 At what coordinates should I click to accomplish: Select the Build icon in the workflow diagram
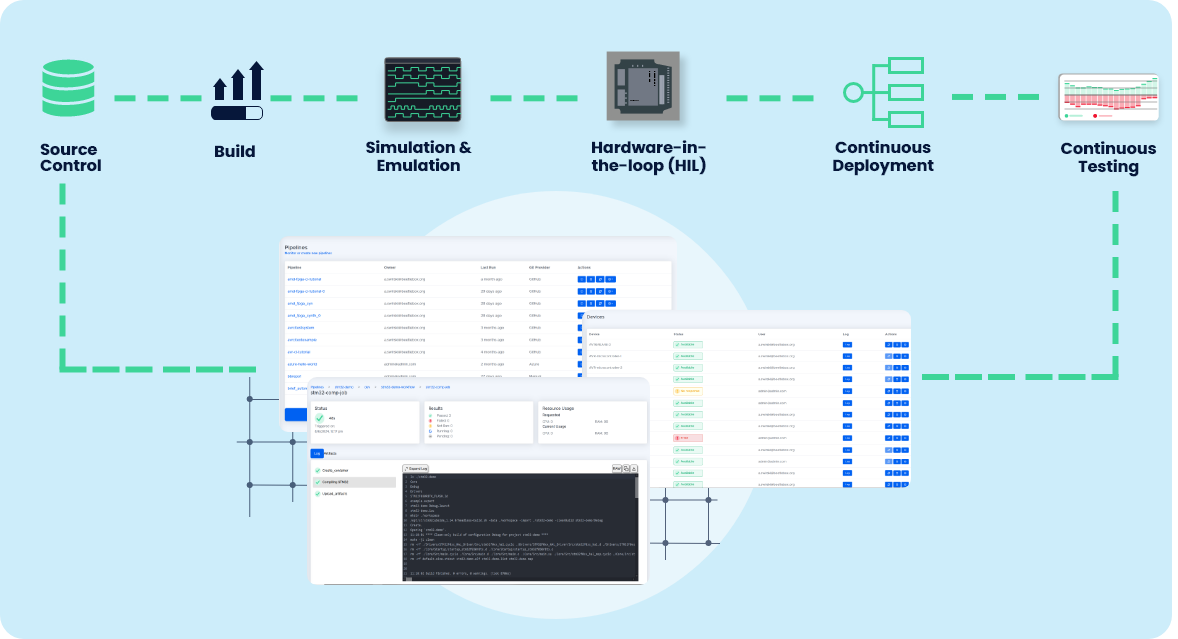coord(238,90)
